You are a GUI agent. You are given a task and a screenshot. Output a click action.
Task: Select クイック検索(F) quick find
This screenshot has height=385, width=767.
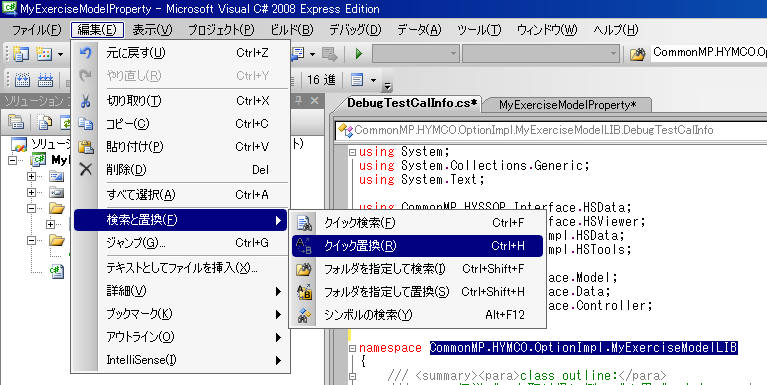point(417,223)
